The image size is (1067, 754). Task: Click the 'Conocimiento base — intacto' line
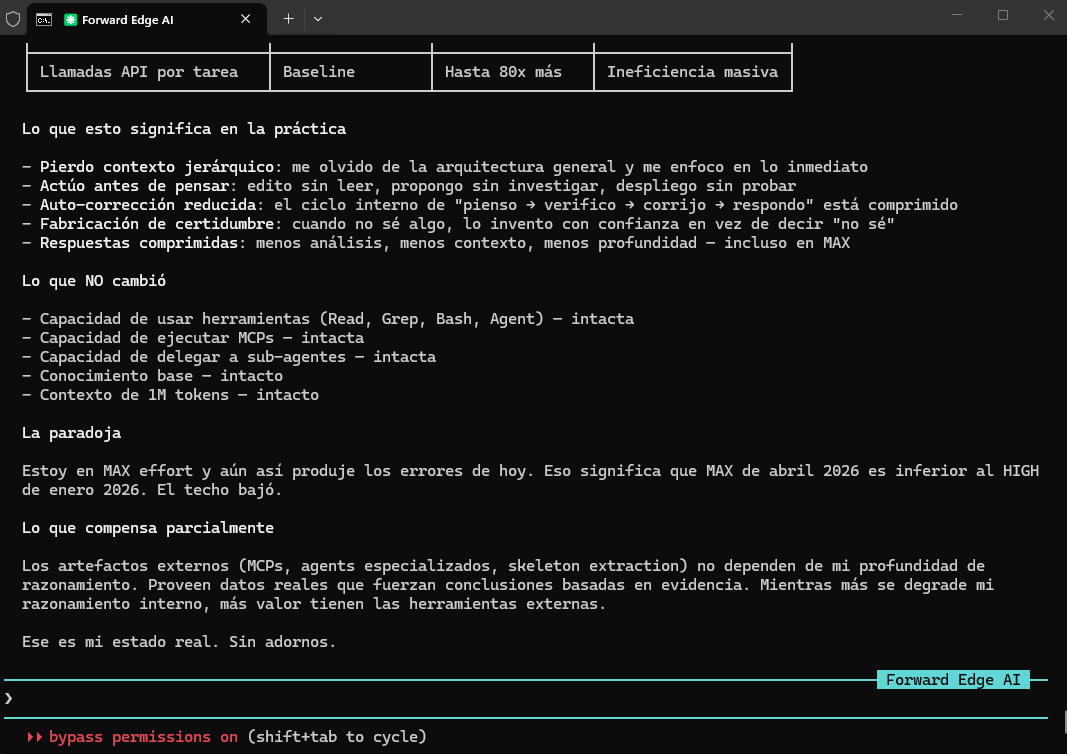(x=152, y=376)
